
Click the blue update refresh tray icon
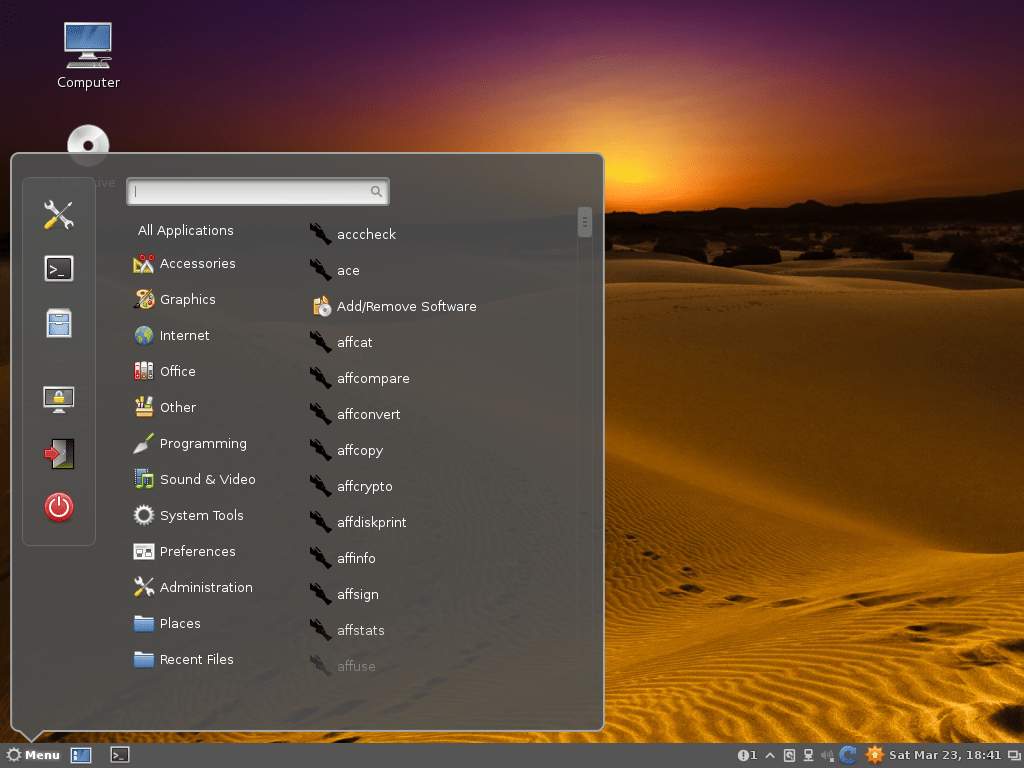pyautogui.click(x=848, y=755)
